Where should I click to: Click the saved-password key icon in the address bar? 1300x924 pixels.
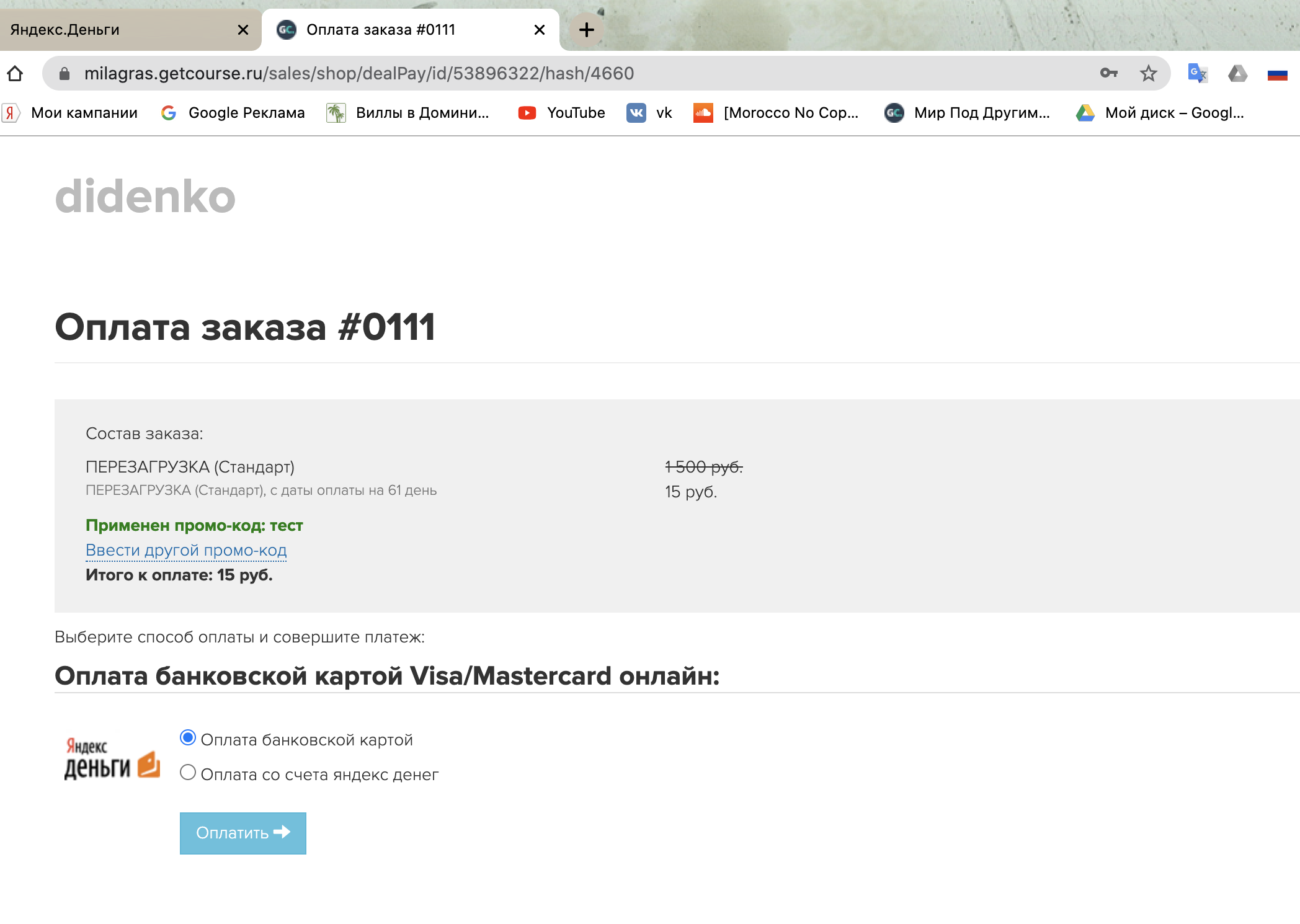(x=1108, y=73)
